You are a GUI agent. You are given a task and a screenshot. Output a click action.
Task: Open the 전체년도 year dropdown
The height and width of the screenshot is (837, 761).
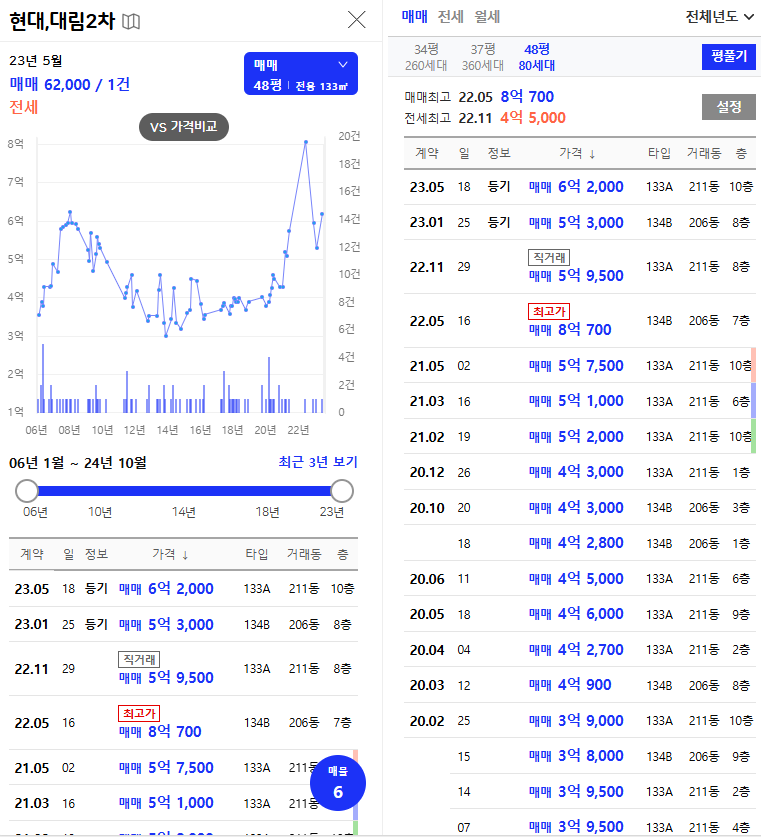[x=719, y=17]
